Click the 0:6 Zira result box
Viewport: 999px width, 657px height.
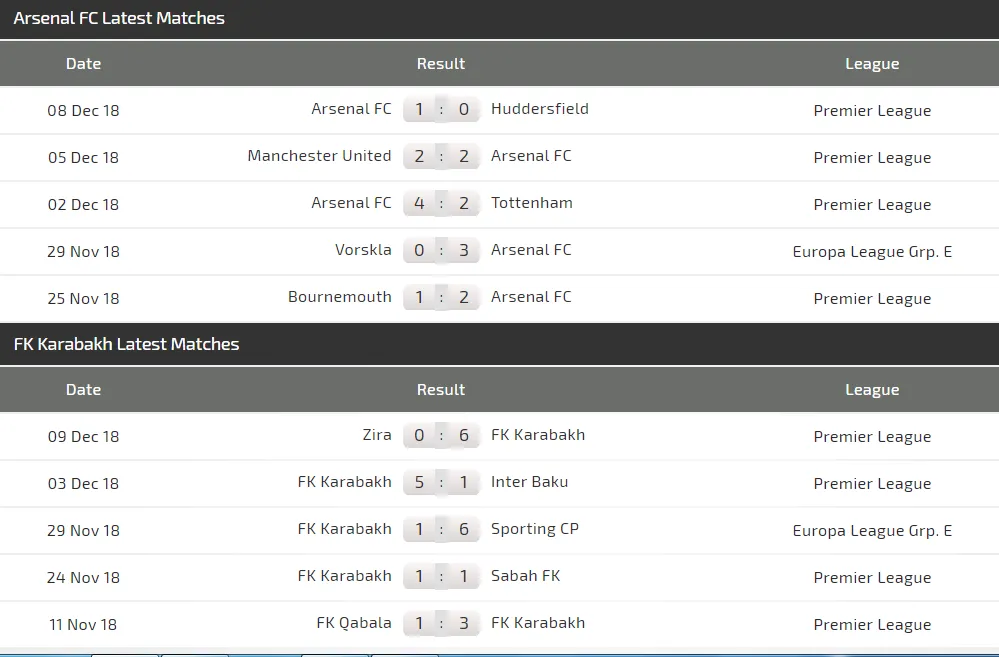tap(441, 435)
